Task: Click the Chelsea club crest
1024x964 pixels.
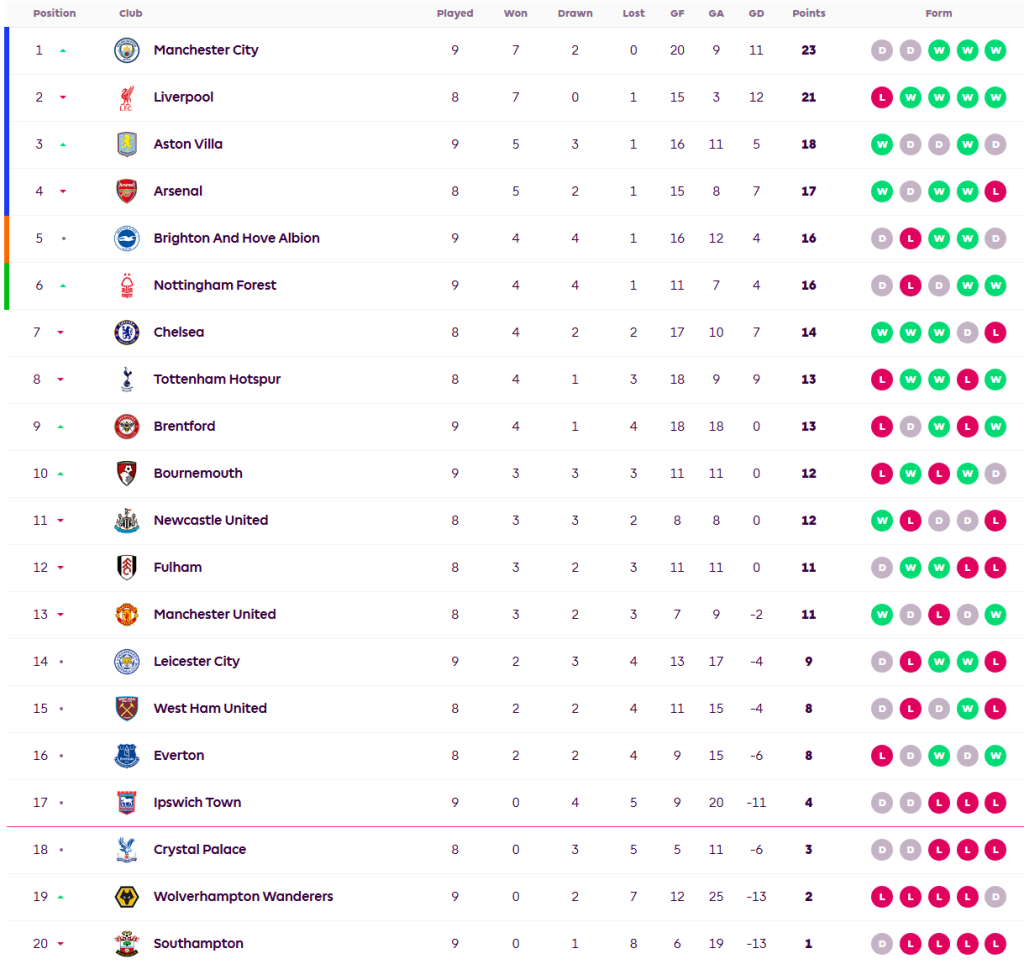Action: (127, 333)
